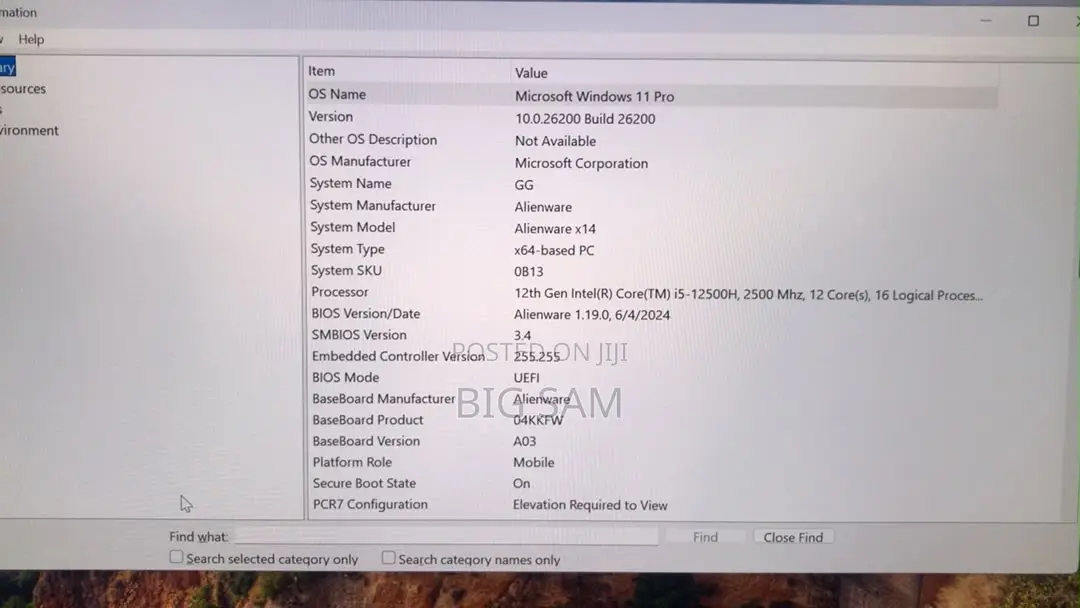The height and width of the screenshot is (608, 1080).
Task: Click Elevation Required to View value
Action: tap(590, 505)
